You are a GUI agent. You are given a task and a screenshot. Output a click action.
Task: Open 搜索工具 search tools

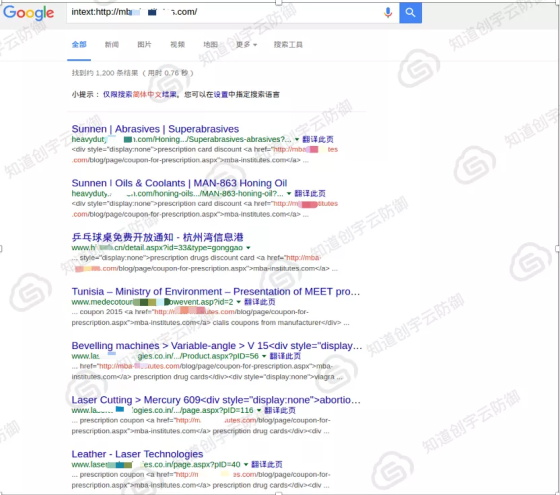click(x=288, y=45)
